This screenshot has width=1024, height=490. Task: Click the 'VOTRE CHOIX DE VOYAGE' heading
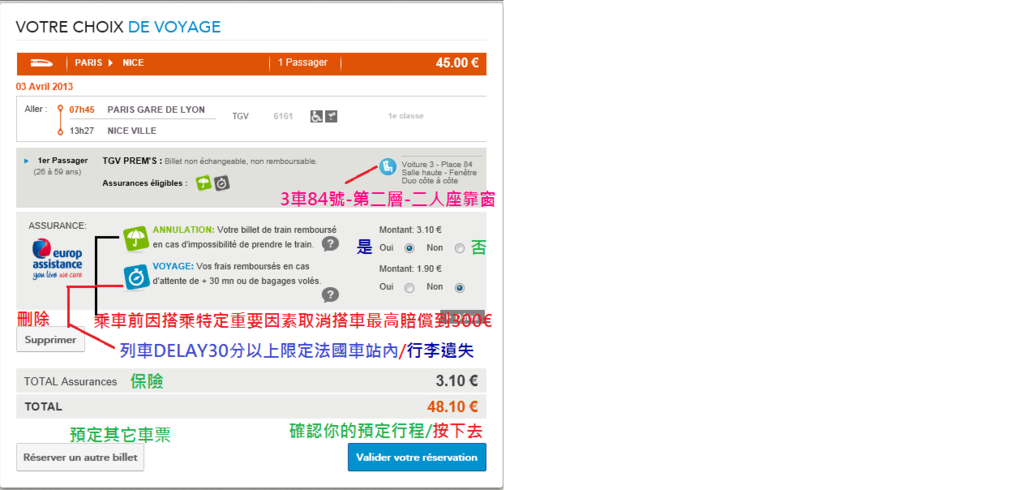click(118, 27)
